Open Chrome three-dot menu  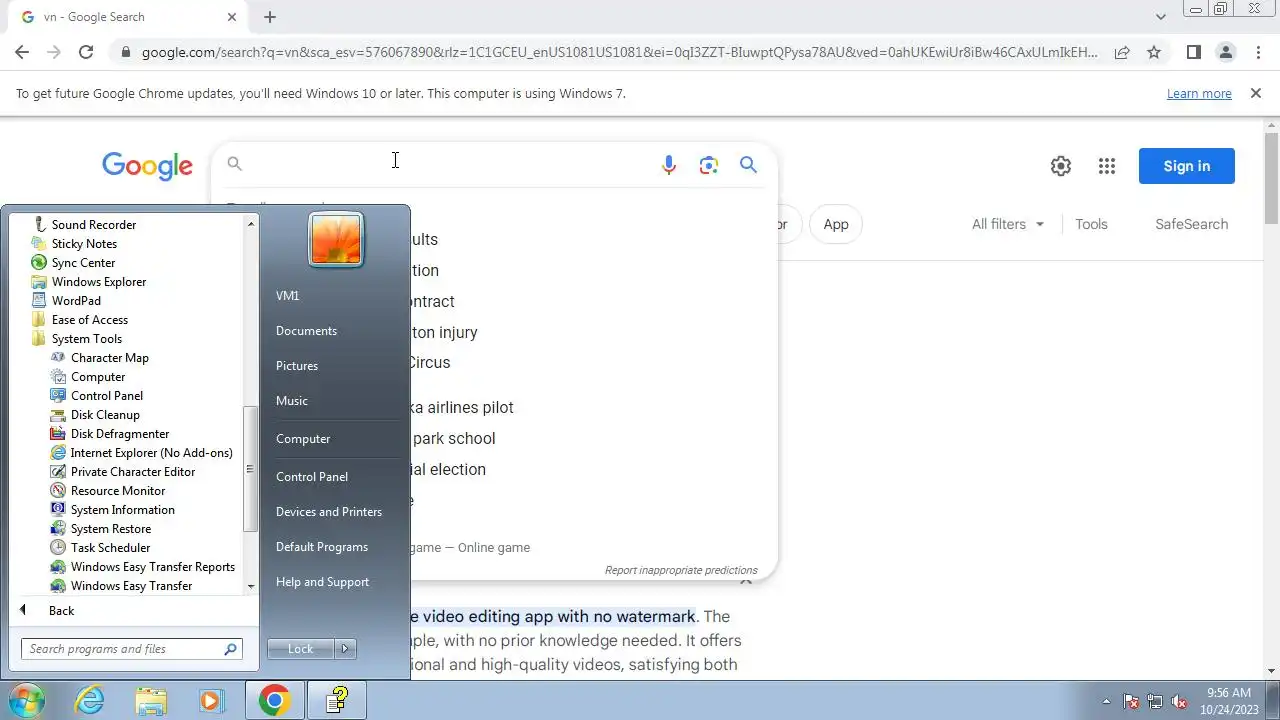click(x=1258, y=52)
